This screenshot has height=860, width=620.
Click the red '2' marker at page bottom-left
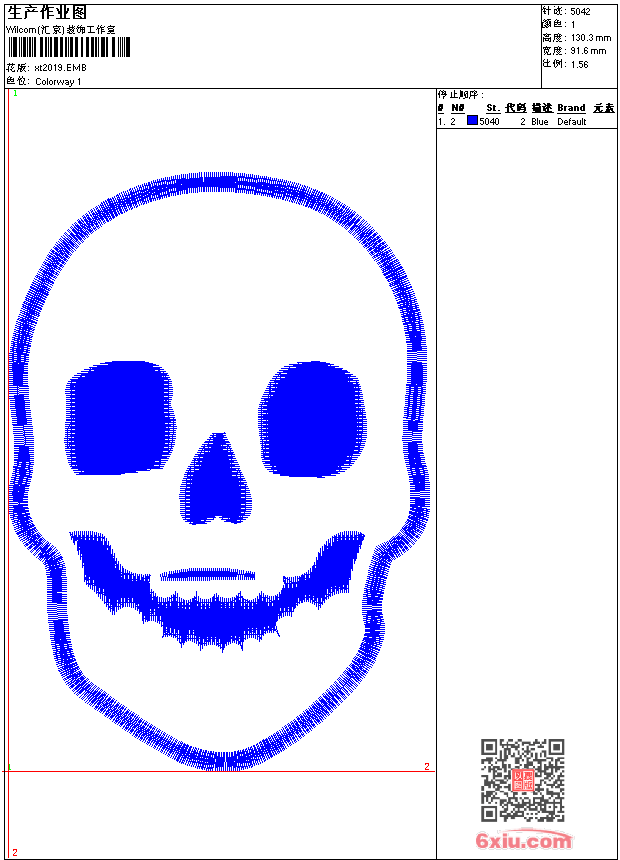point(15,852)
